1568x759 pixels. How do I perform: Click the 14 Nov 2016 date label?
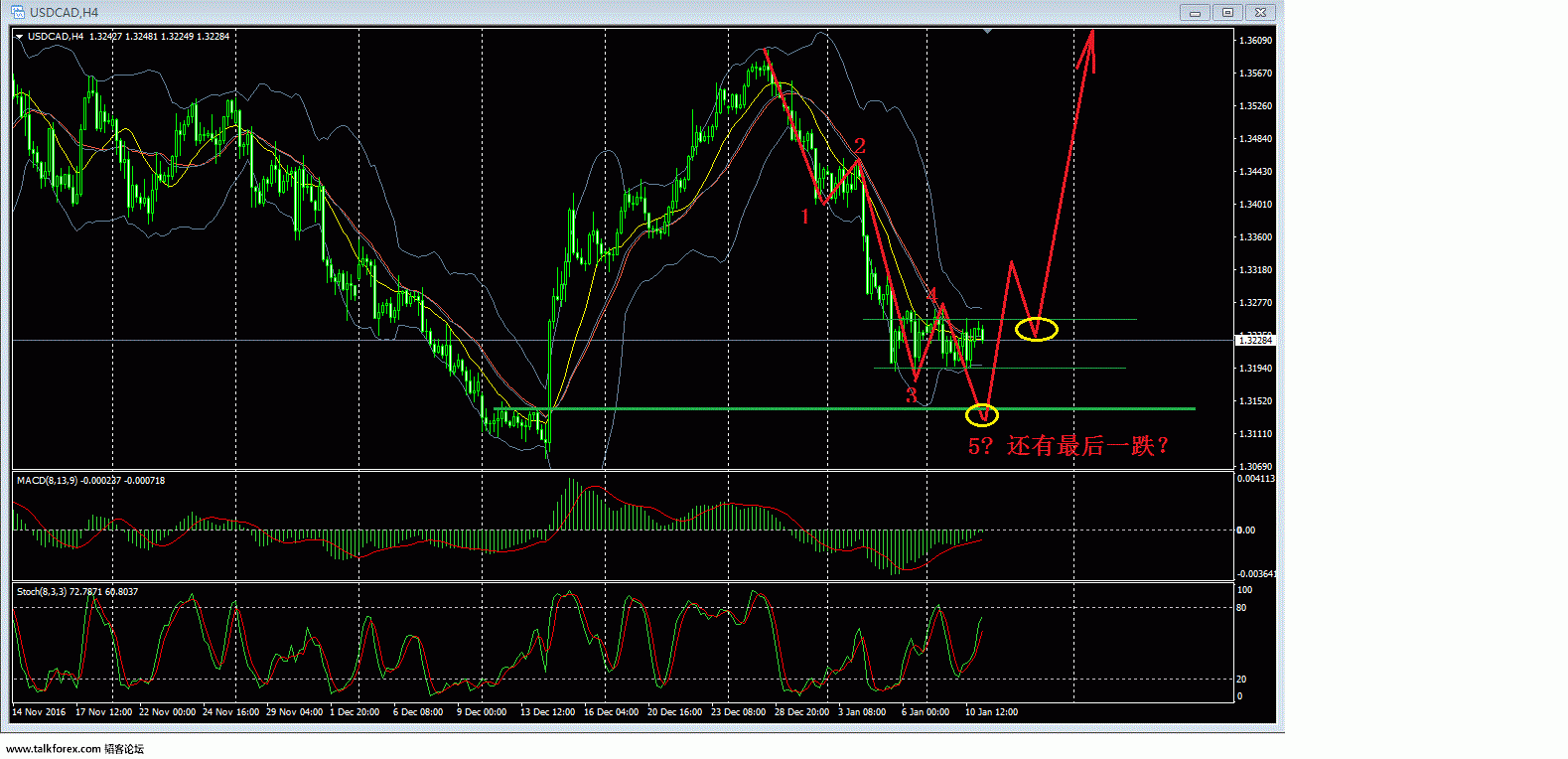click(x=39, y=712)
